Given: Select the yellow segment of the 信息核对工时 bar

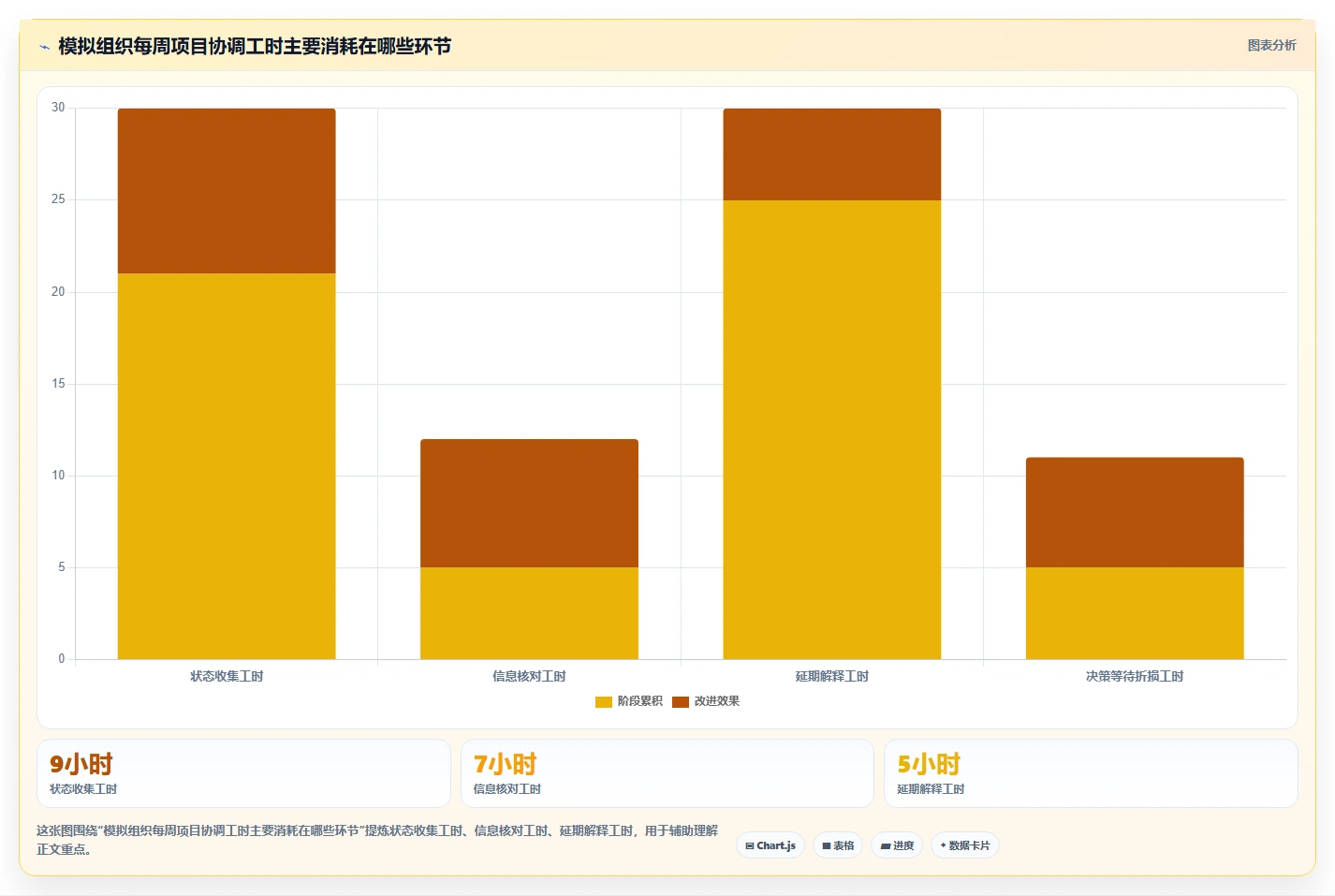Looking at the screenshot, I should pos(529,613).
